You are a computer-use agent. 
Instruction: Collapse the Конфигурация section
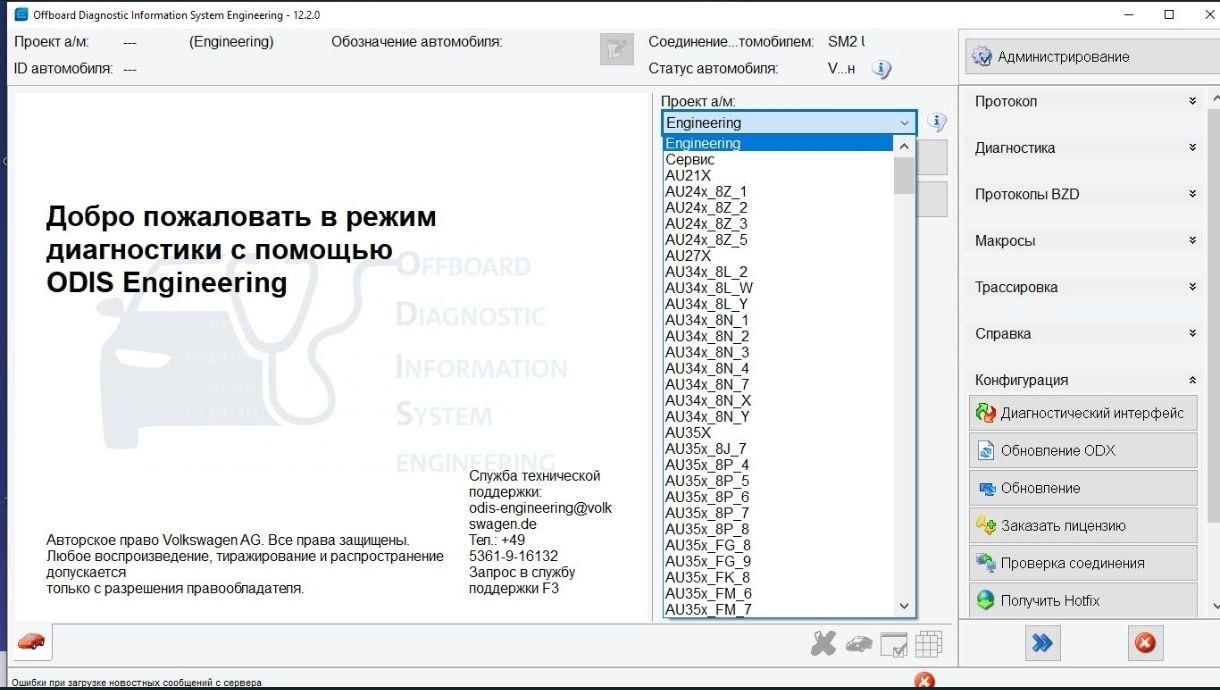(x=1084, y=380)
